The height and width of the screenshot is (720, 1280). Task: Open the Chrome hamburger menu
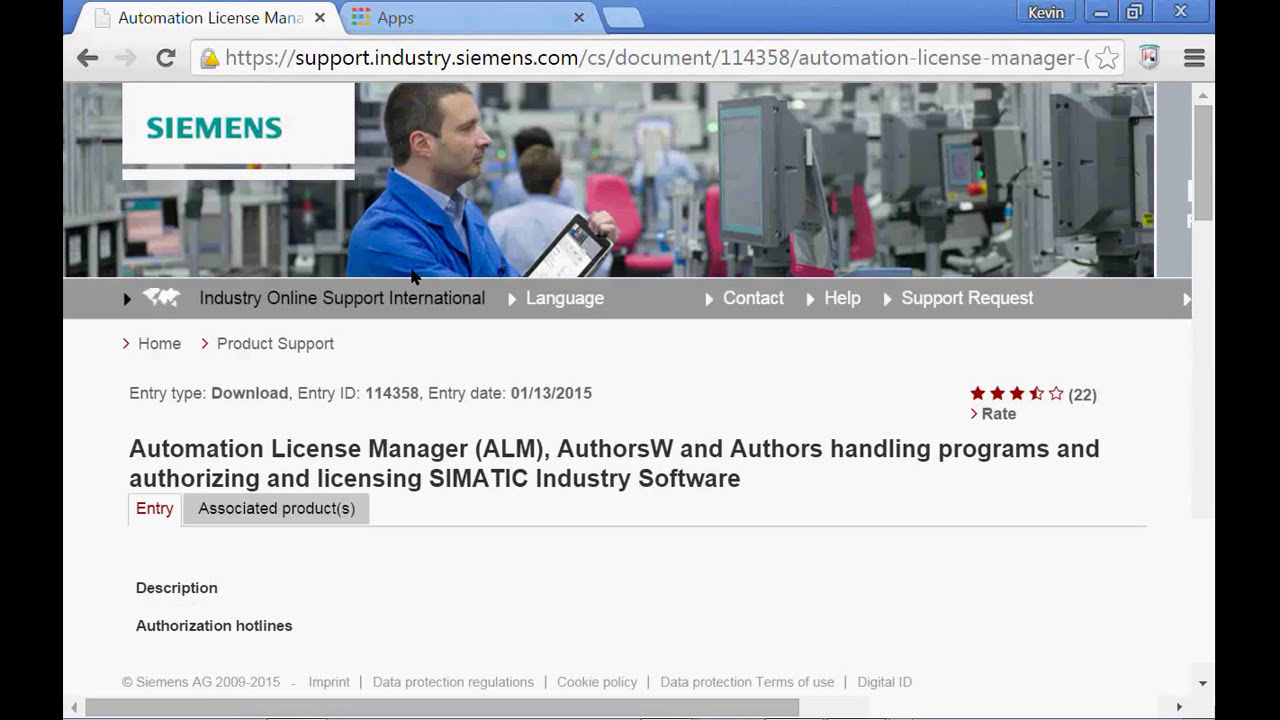(1194, 58)
